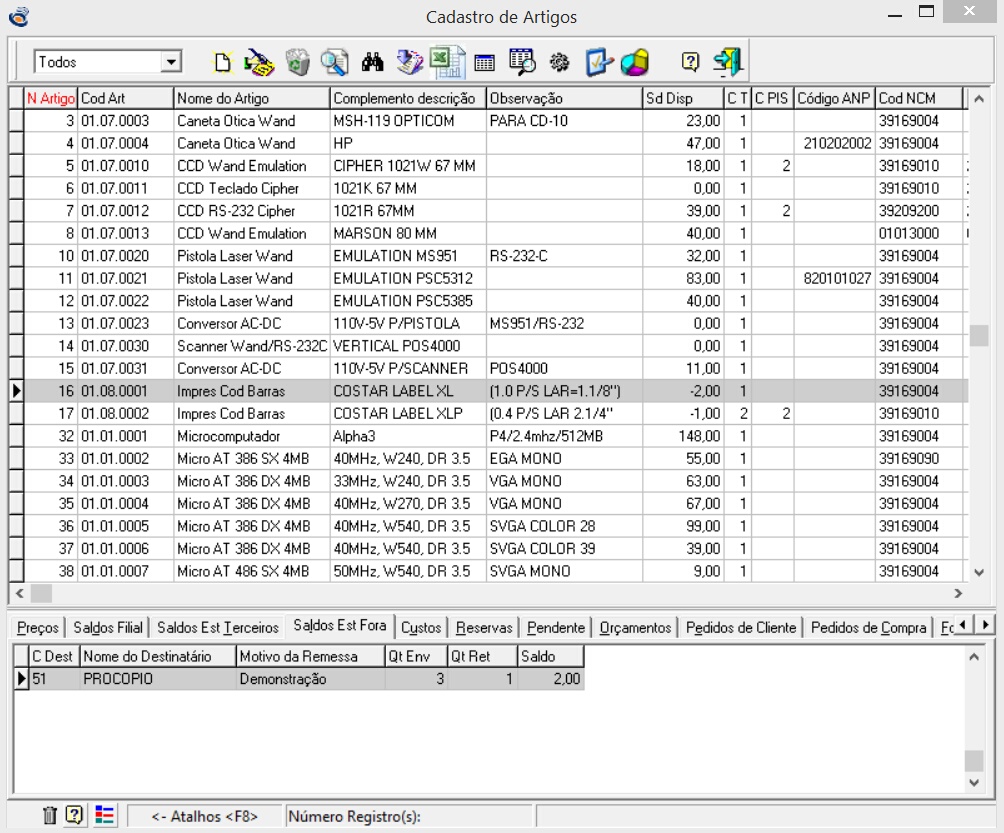Open the calendar grid icon
Screen dimensions: 1004x833
click(485, 63)
